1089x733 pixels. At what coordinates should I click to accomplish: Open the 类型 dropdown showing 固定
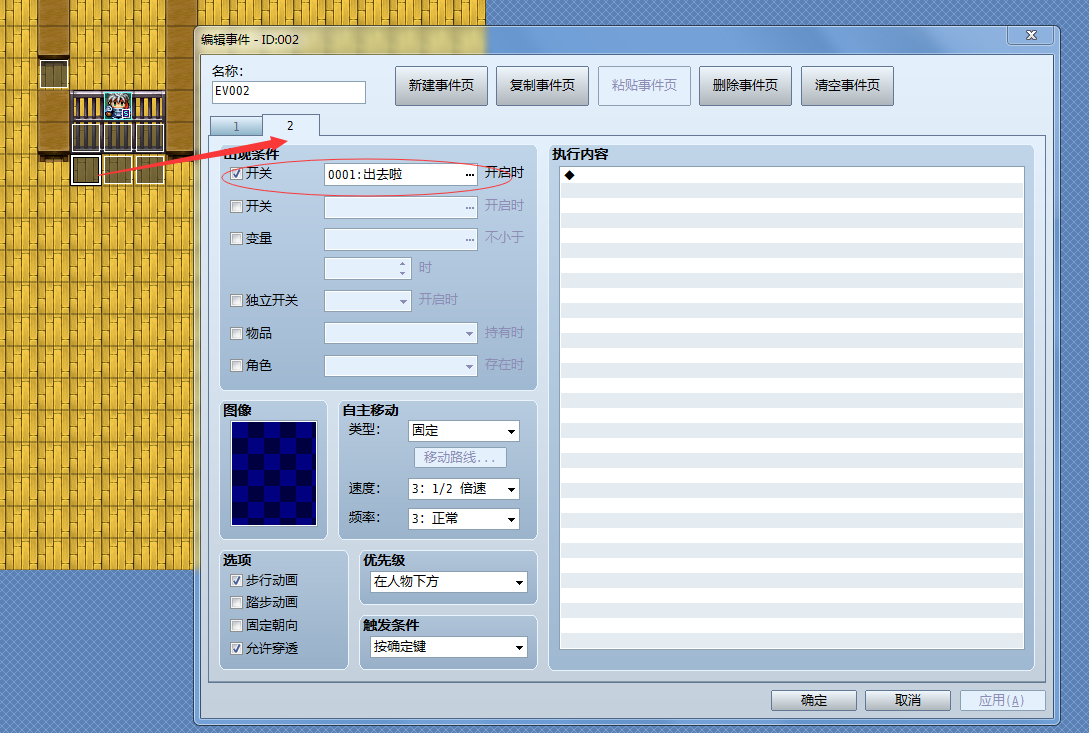click(x=463, y=431)
